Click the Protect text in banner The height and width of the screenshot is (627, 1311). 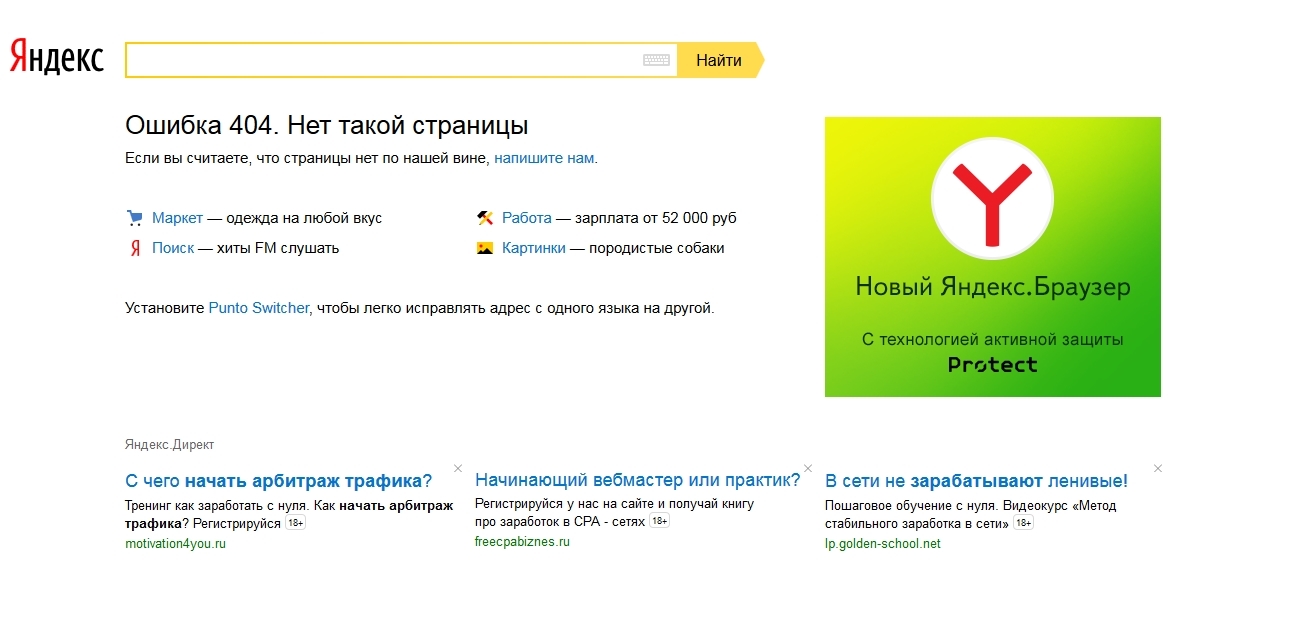[x=993, y=365]
